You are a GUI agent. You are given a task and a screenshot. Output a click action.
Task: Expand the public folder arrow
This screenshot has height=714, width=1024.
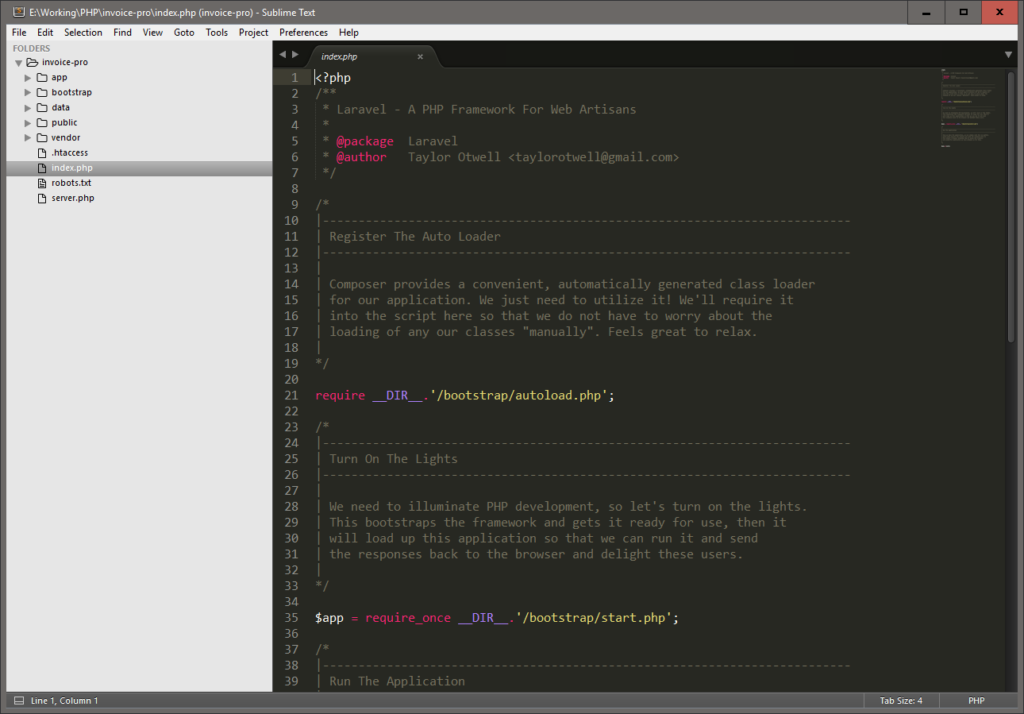click(x=28, y=123)
